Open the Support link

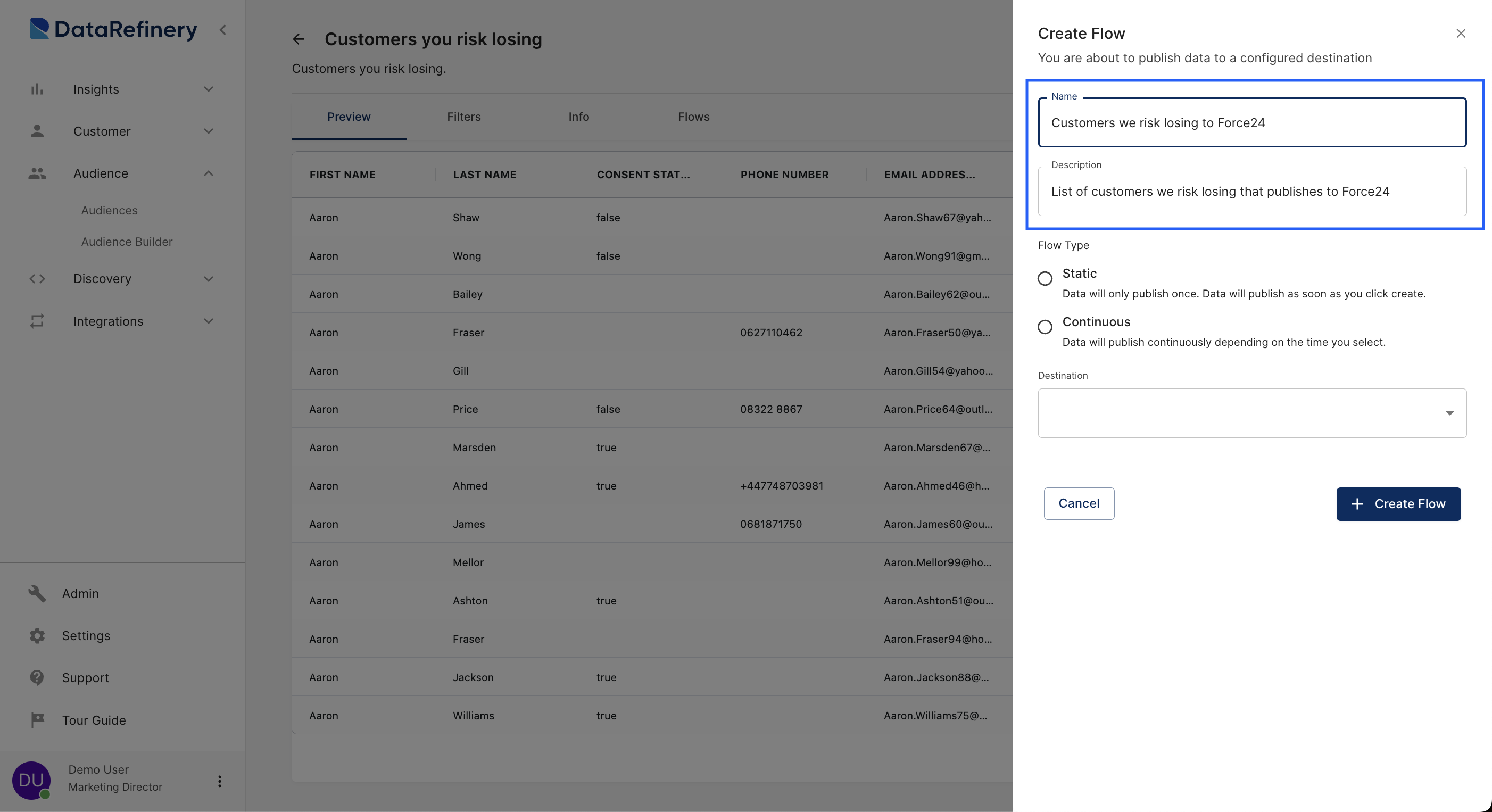(86, 677)
